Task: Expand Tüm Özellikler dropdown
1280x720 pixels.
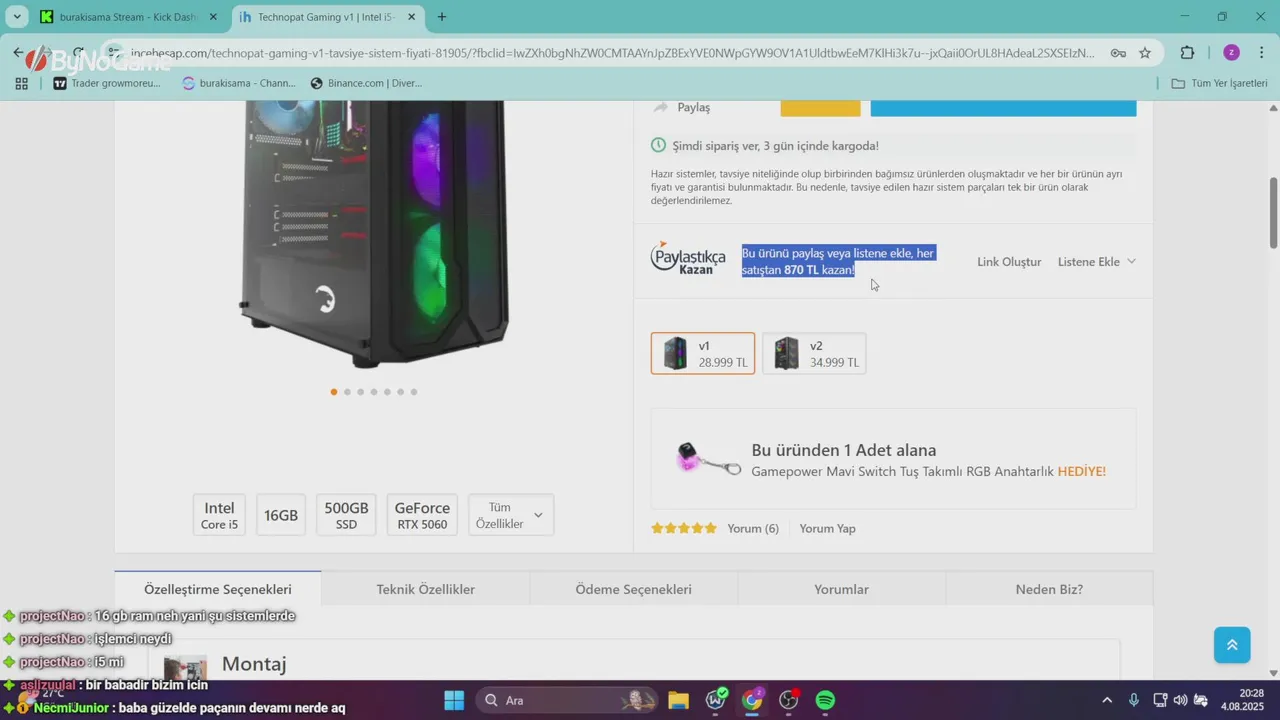Action: (510, 515)
